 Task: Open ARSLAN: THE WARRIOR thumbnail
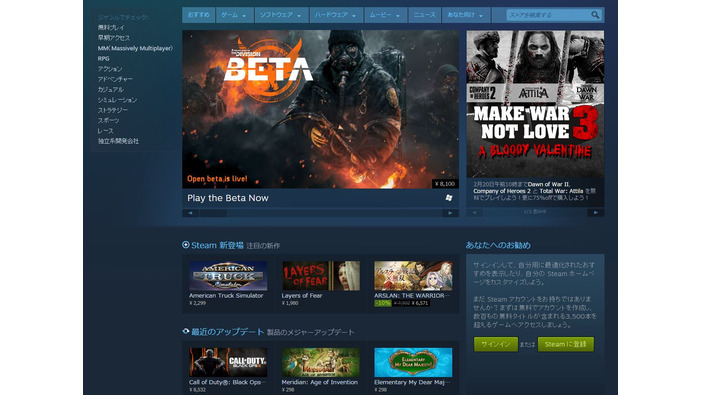(x=413, y=276)
